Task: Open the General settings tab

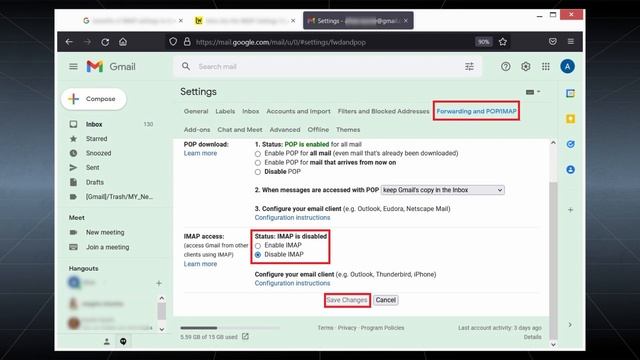Action: [196, 111]
